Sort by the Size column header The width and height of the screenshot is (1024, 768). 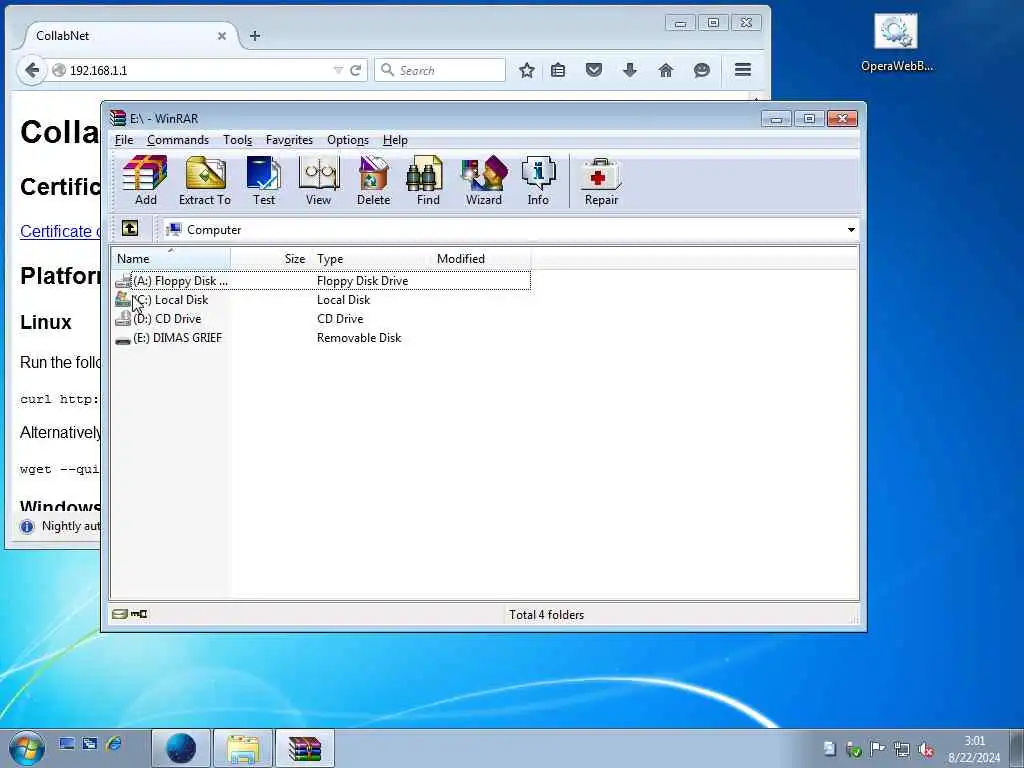click(x=271, y=259)
